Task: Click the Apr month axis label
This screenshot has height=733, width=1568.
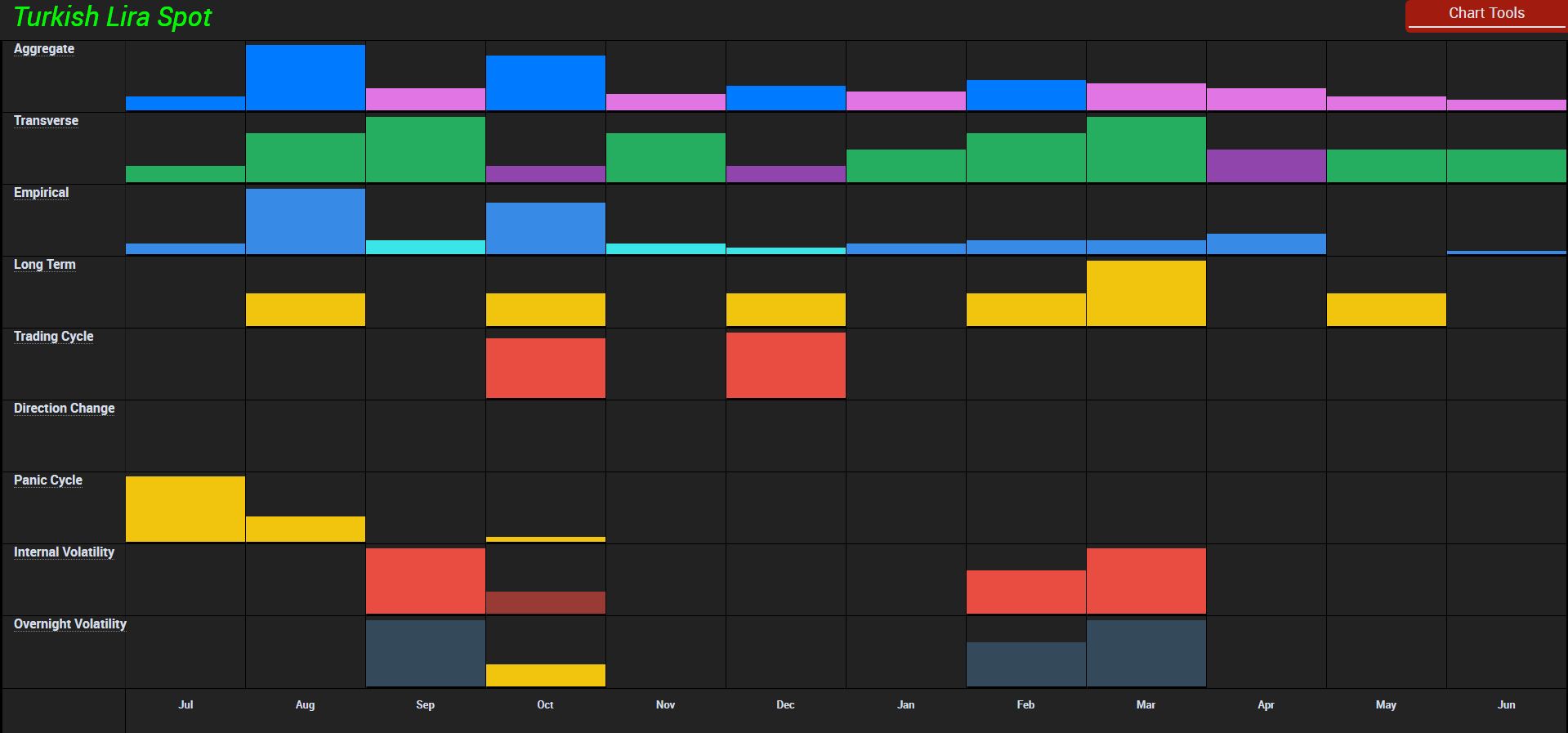Action: click(x=1266, y=704)
